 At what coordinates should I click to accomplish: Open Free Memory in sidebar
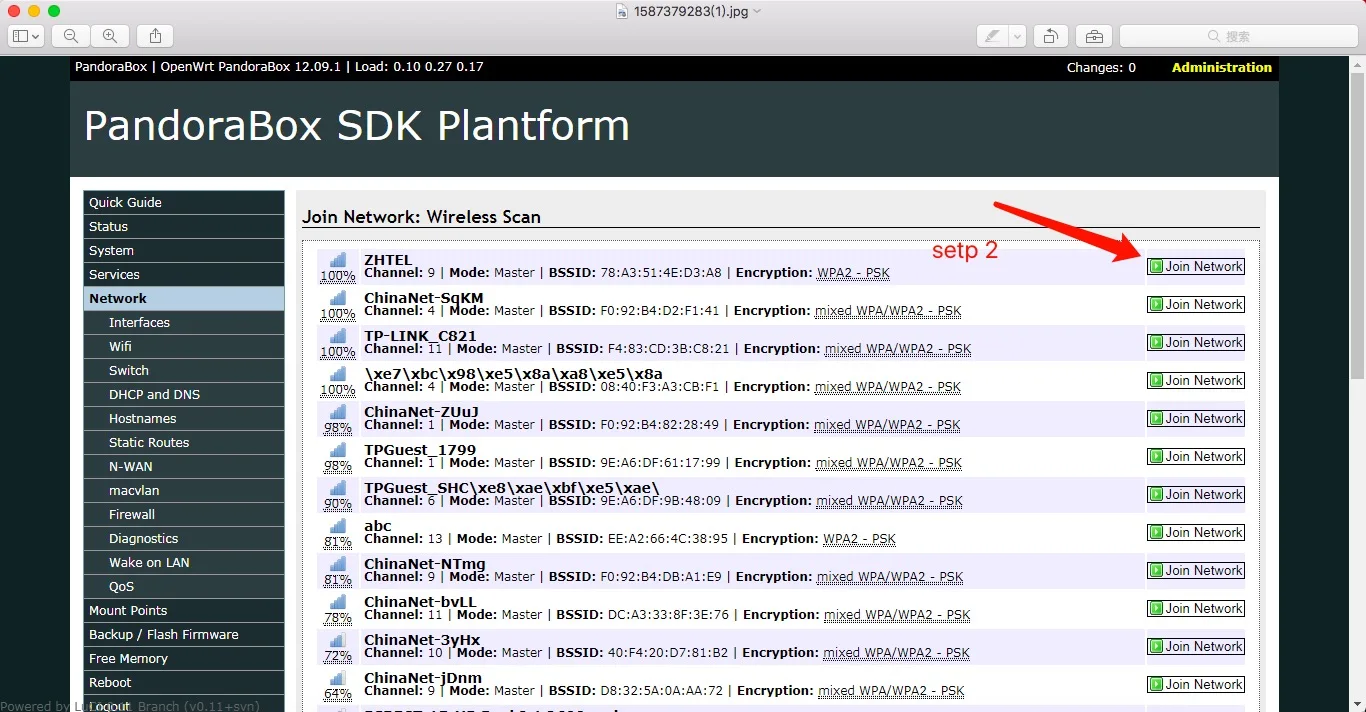click(x=184, y=658)
